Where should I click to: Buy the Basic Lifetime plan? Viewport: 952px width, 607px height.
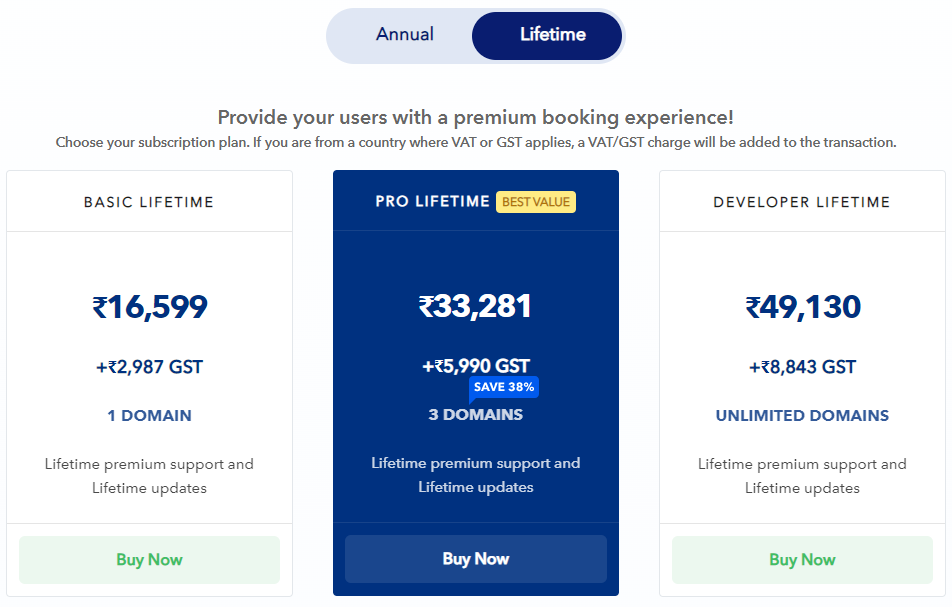tap(149, 560)
